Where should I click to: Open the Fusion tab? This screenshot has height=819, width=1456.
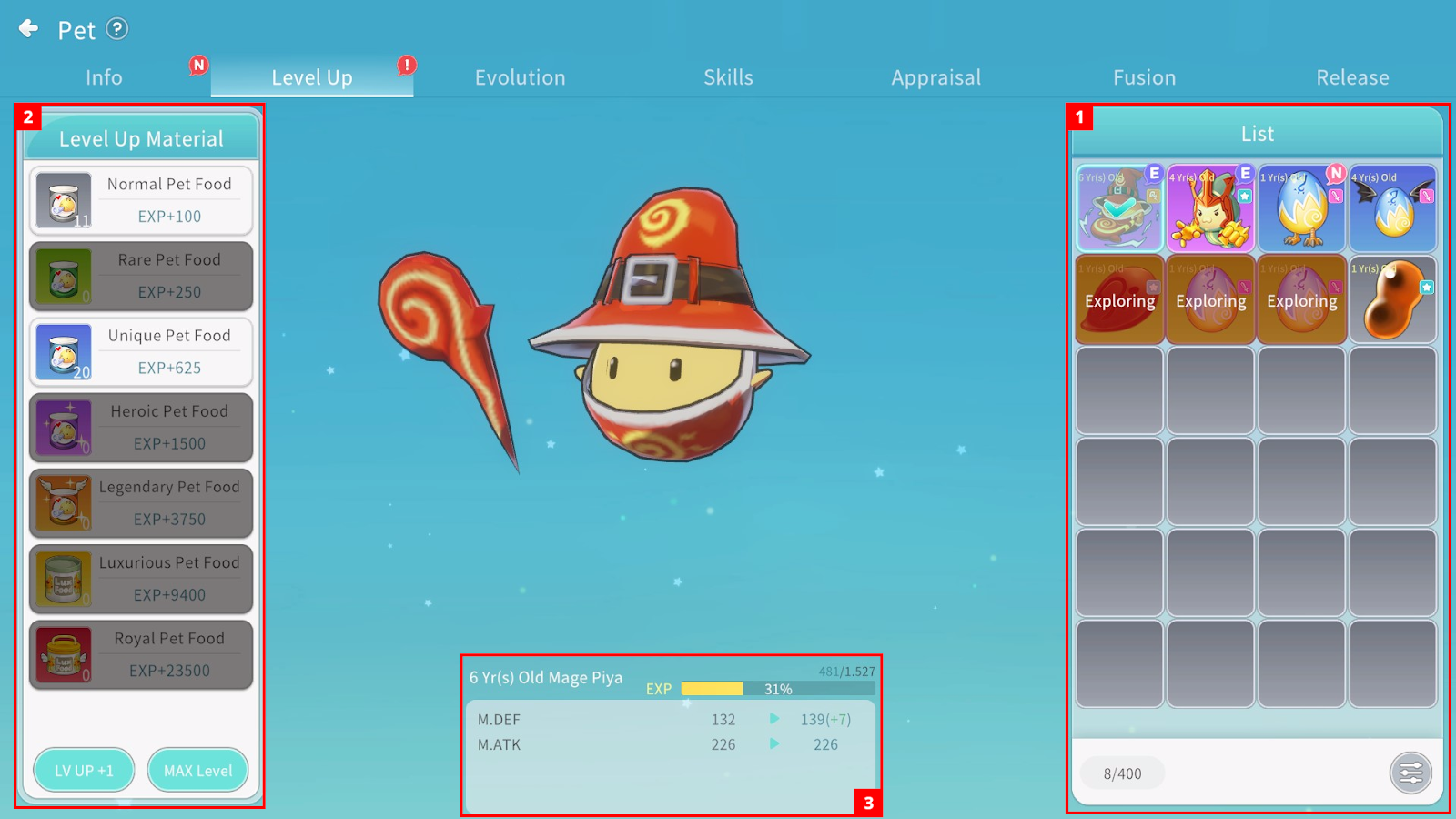tap(1144, 78)
